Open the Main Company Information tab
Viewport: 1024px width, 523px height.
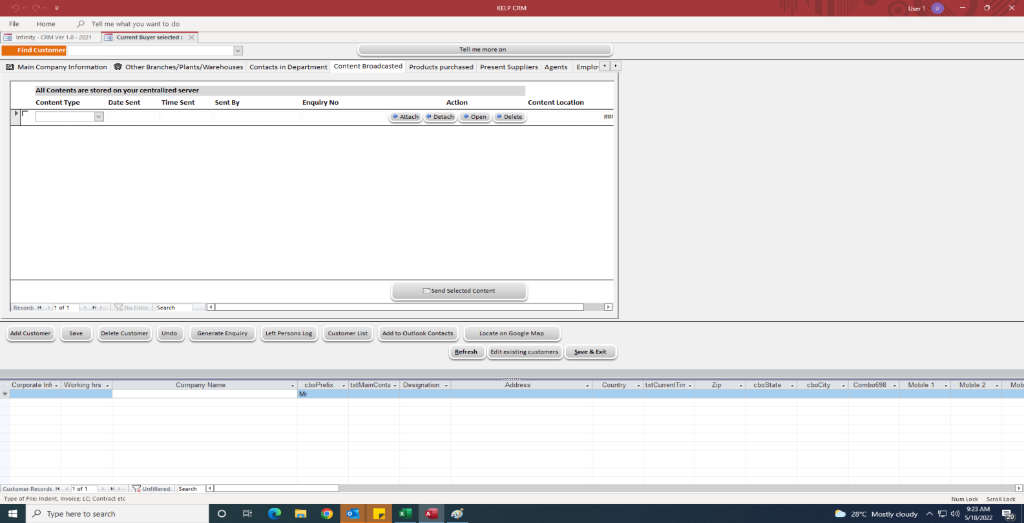(x=57, y=67)
